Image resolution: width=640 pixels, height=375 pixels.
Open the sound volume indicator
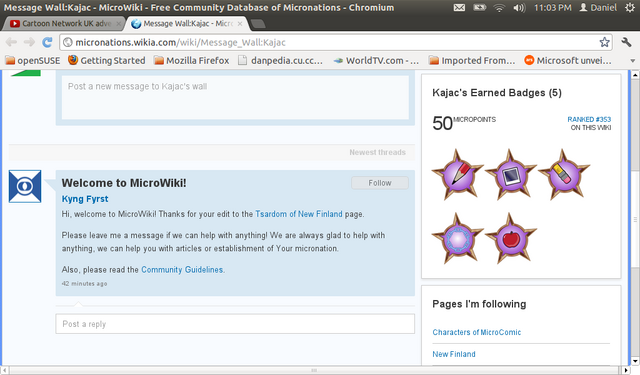[519, 7]
